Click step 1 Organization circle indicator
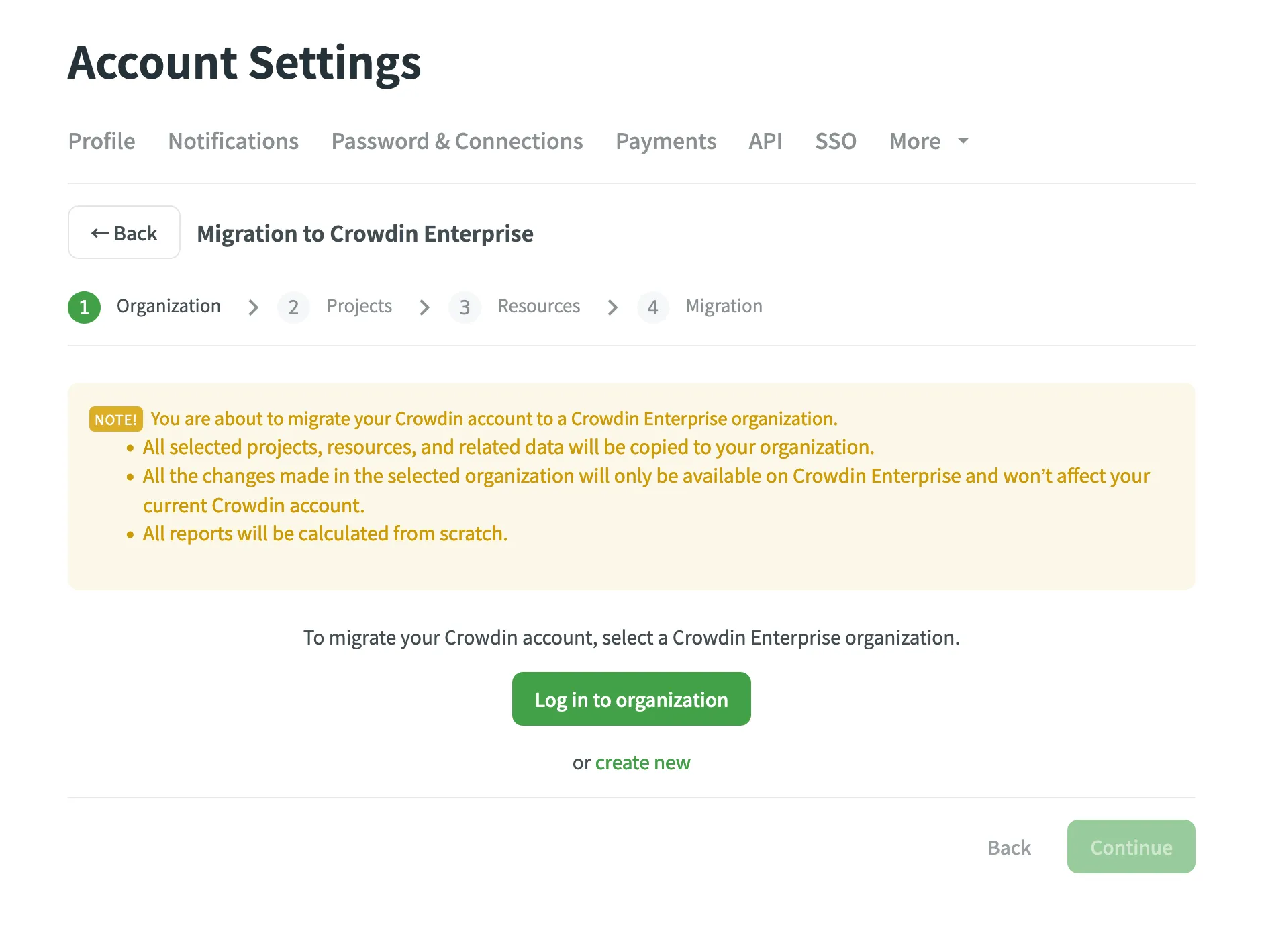 [83, 307]
